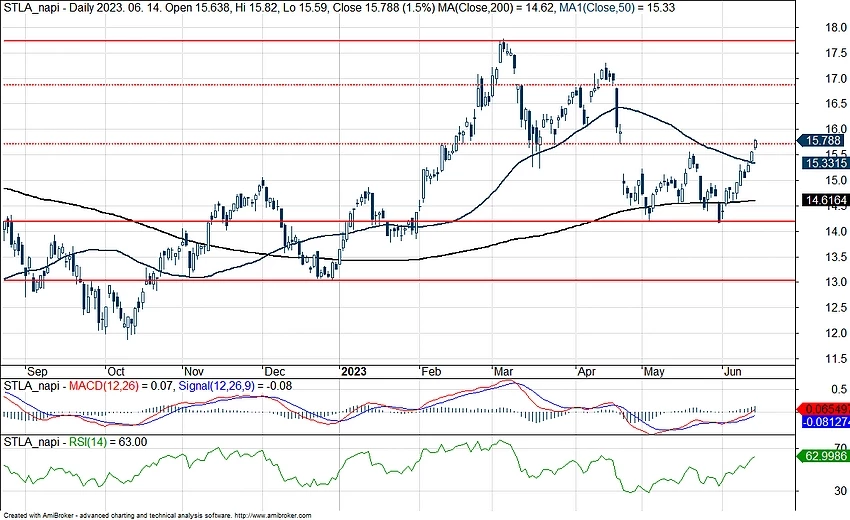The height and width of the screenshot is (520, 850).
Task: Click the blue Signal value tag -0.08127
Action: pos(824,422)
